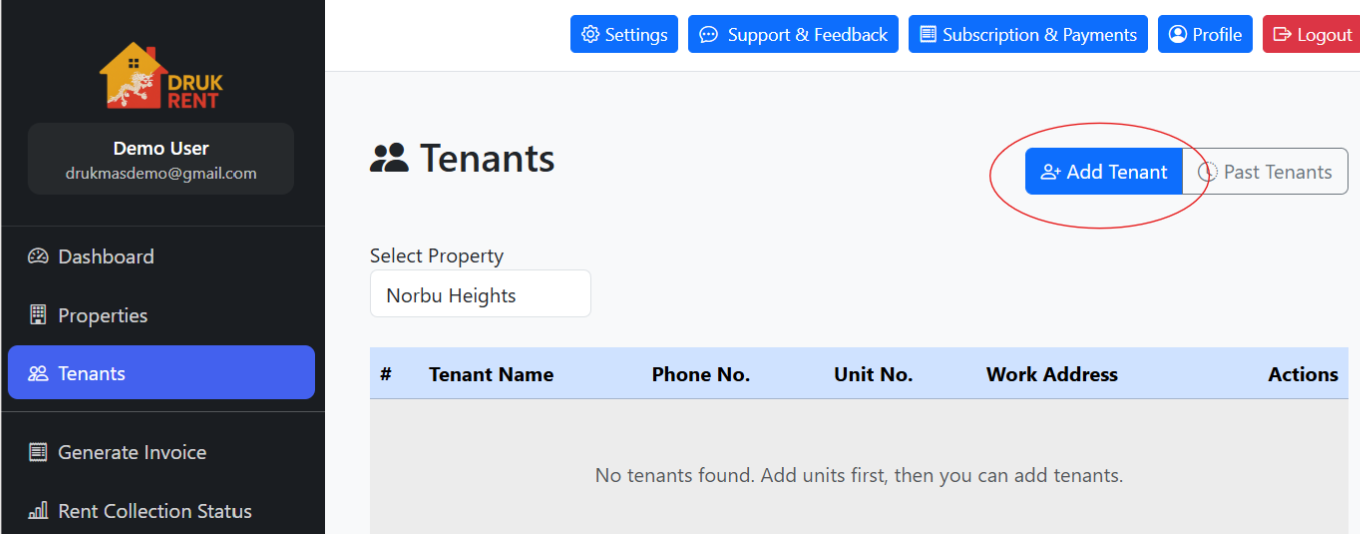The width and height of the screenshot is (1360, 534).
Task: Open Subscription & Payments page
Action: pyautogui.click(x=1028, y=34)
